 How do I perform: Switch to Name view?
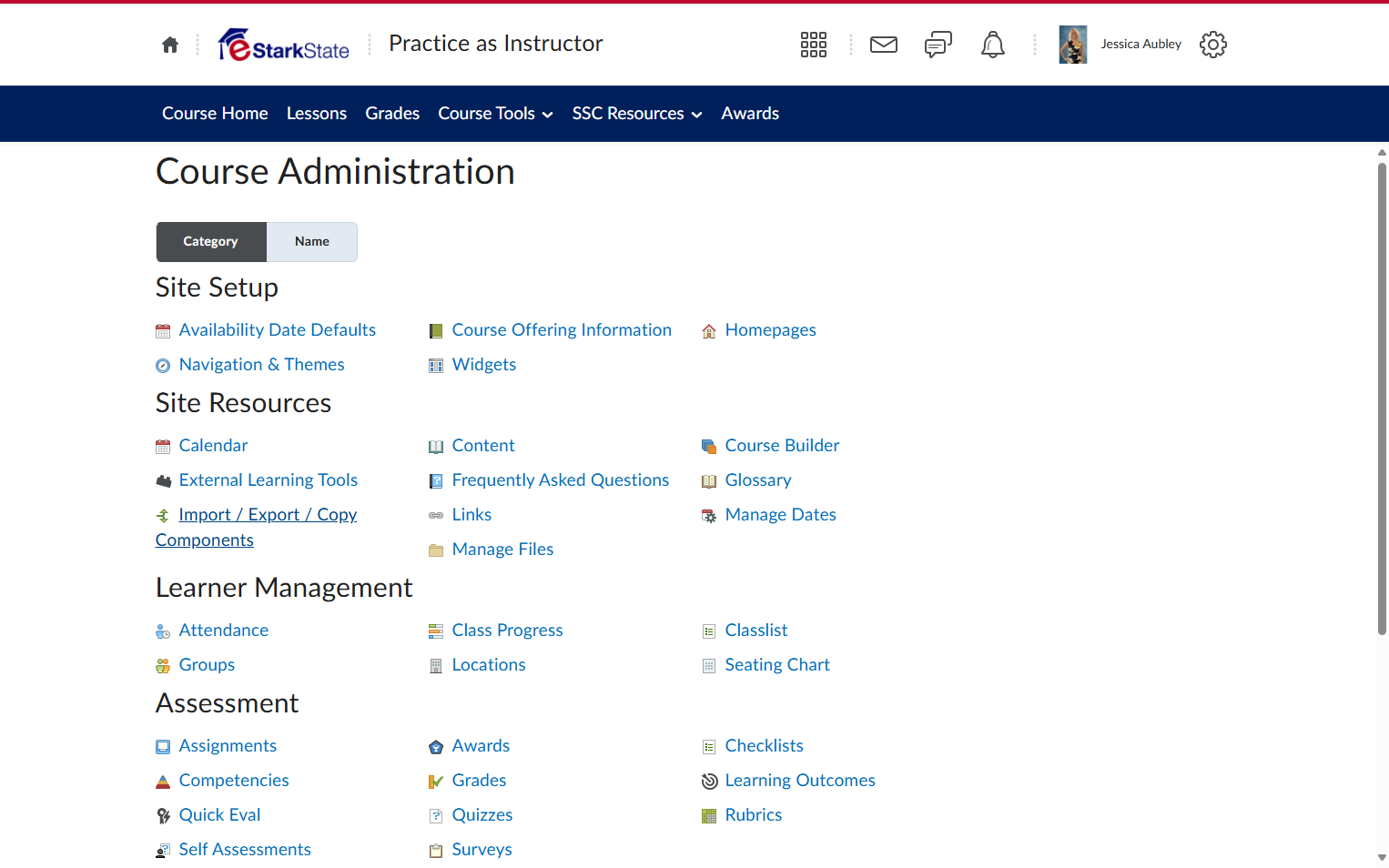coord(312,242)
